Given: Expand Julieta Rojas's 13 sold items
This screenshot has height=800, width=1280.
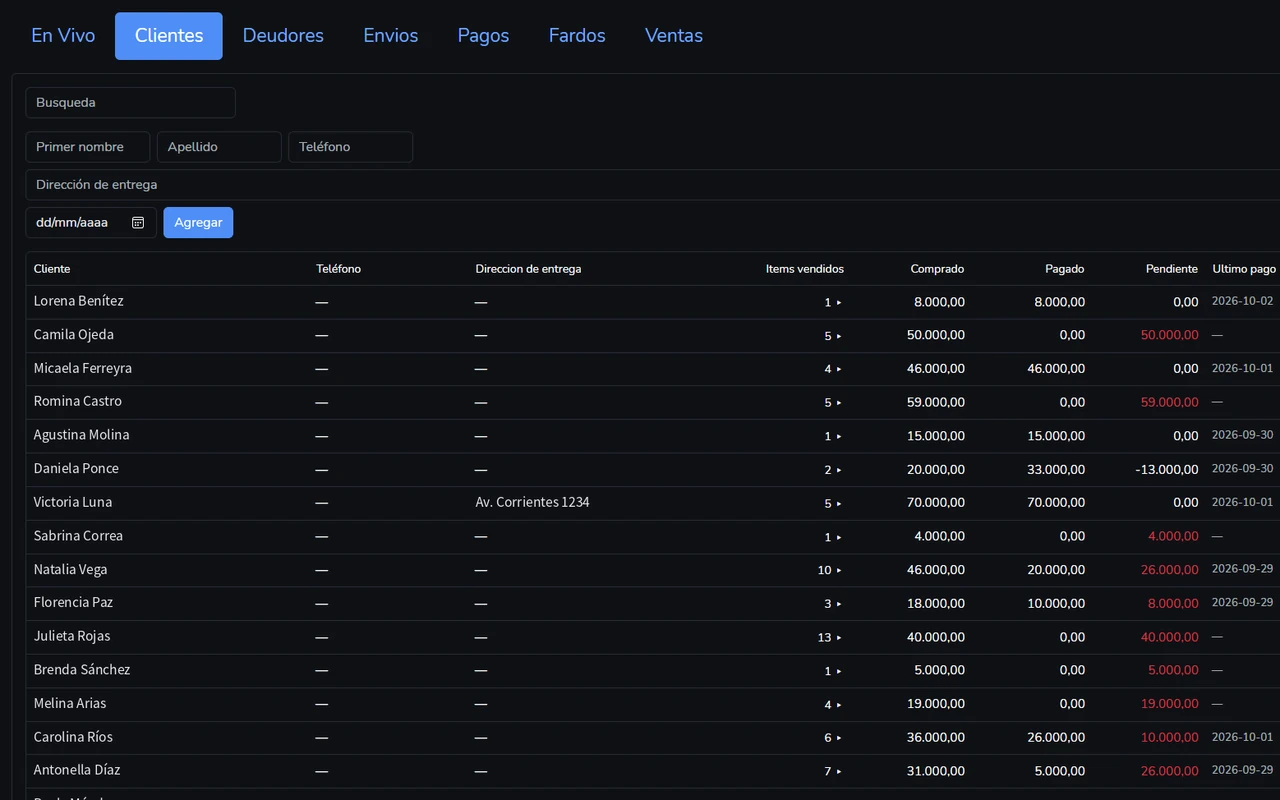Looking at the screenshot, I should click(x=839, y=637).
